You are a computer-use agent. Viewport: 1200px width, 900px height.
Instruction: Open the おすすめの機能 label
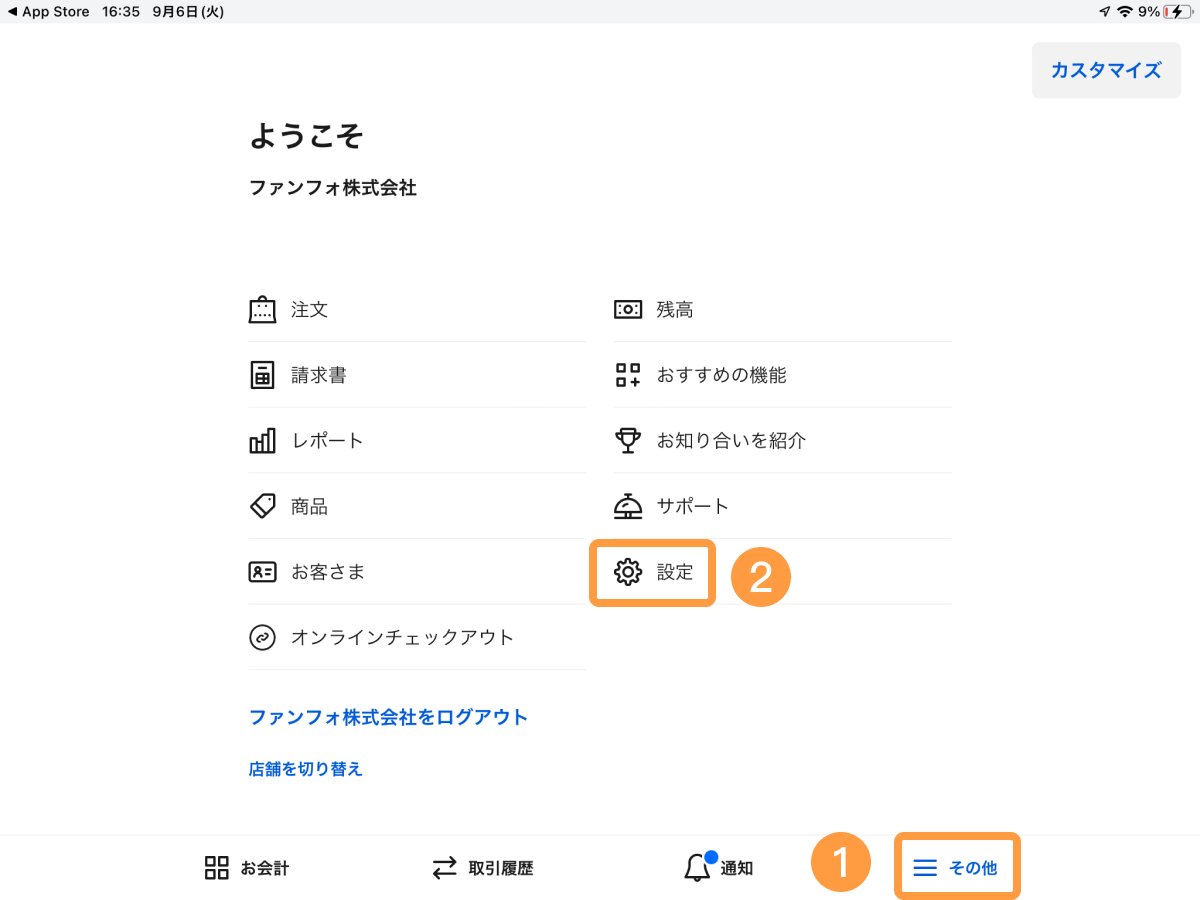click(722, 375)
